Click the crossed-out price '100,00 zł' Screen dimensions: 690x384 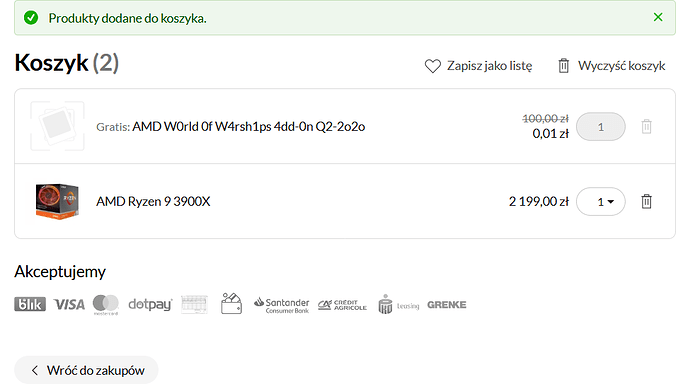(x=545, y=118)
